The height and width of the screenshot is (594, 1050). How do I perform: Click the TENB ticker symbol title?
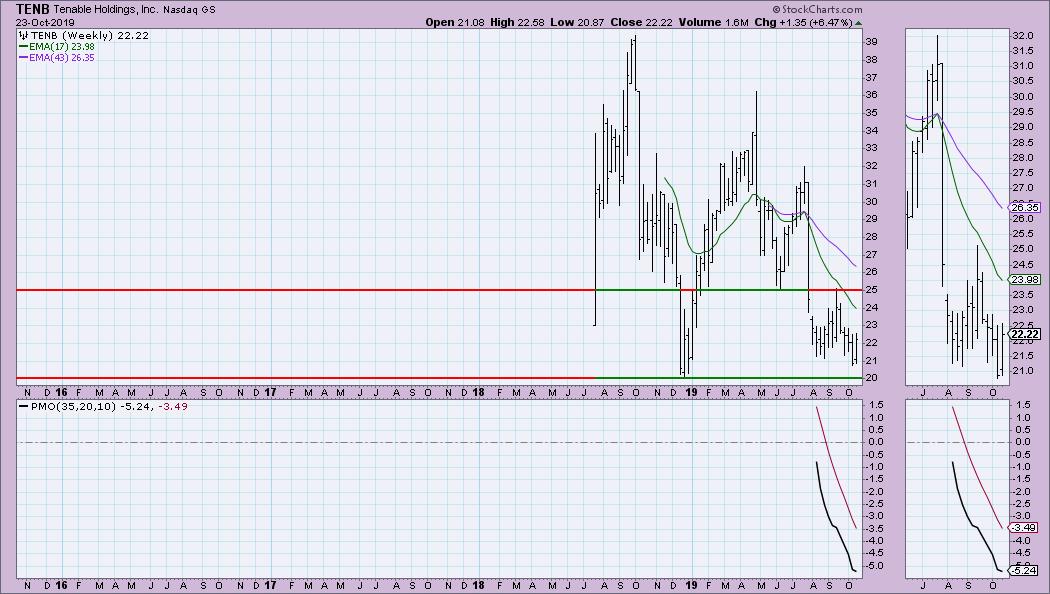pyautogui.click(x=32, y=9)
